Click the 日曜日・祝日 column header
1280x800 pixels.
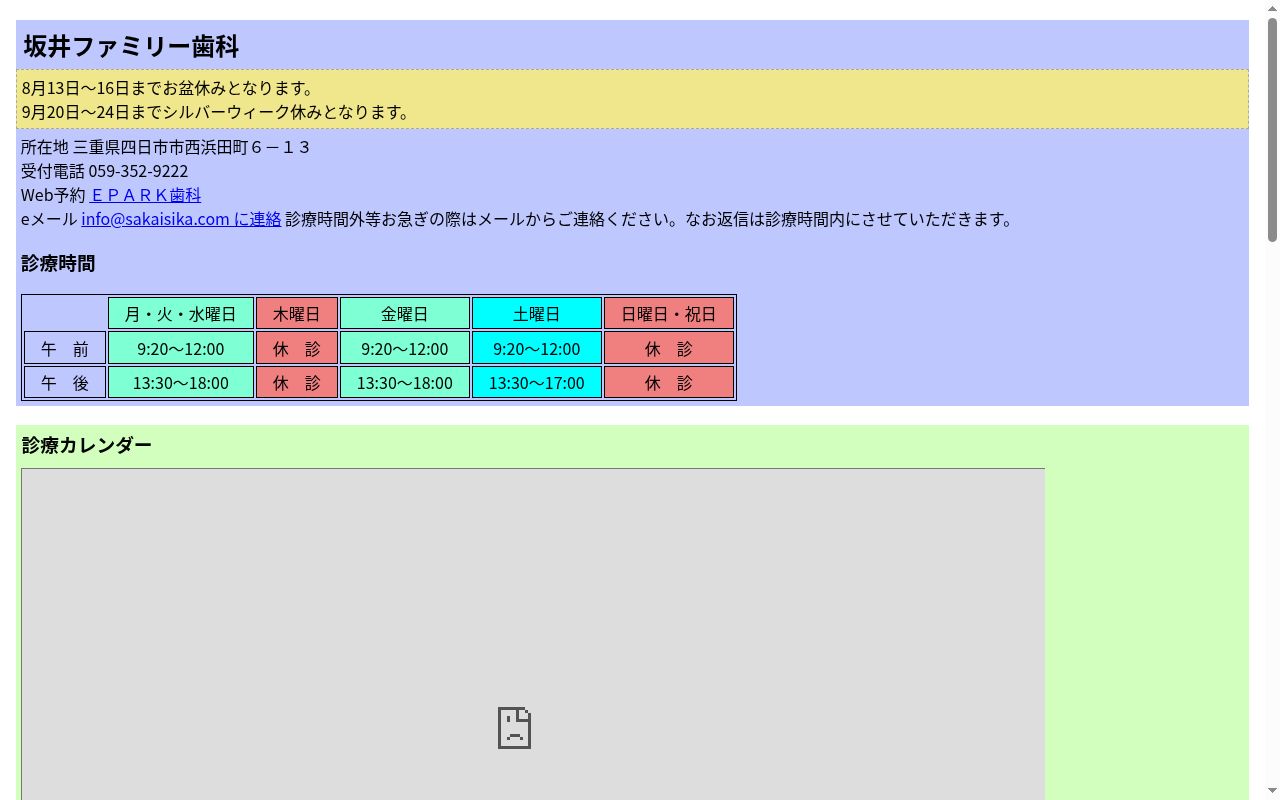[x=669, y=313]
